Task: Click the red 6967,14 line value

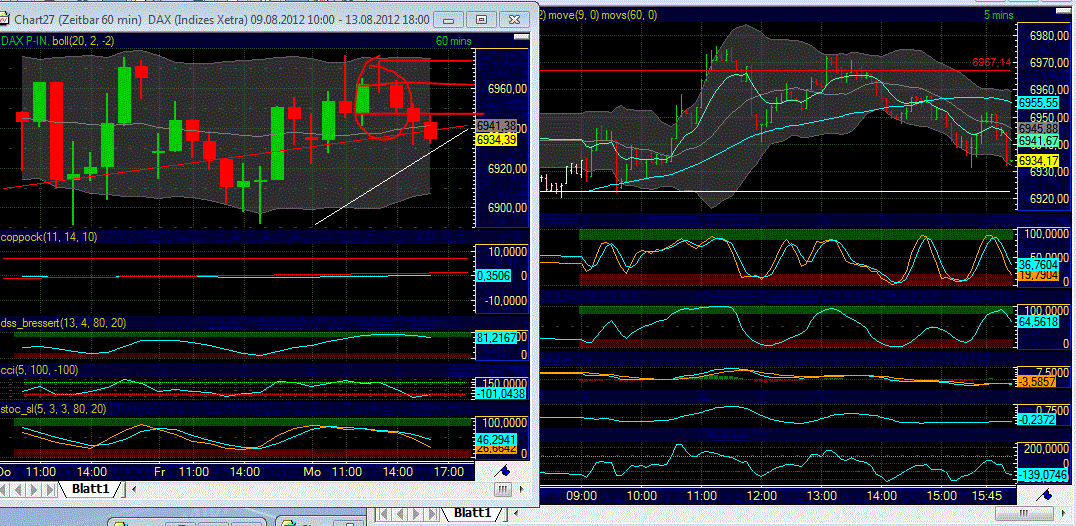Action: coord(992,62)
